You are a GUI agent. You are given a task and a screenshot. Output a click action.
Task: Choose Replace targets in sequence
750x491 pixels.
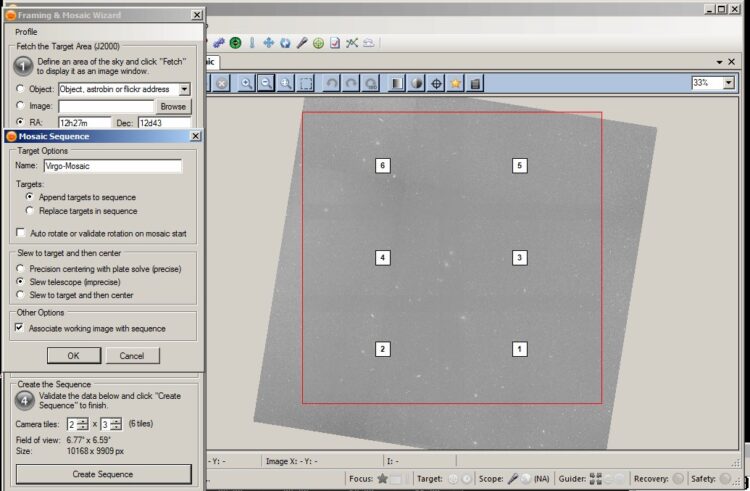pyautogui.click(x=30, y=211)
